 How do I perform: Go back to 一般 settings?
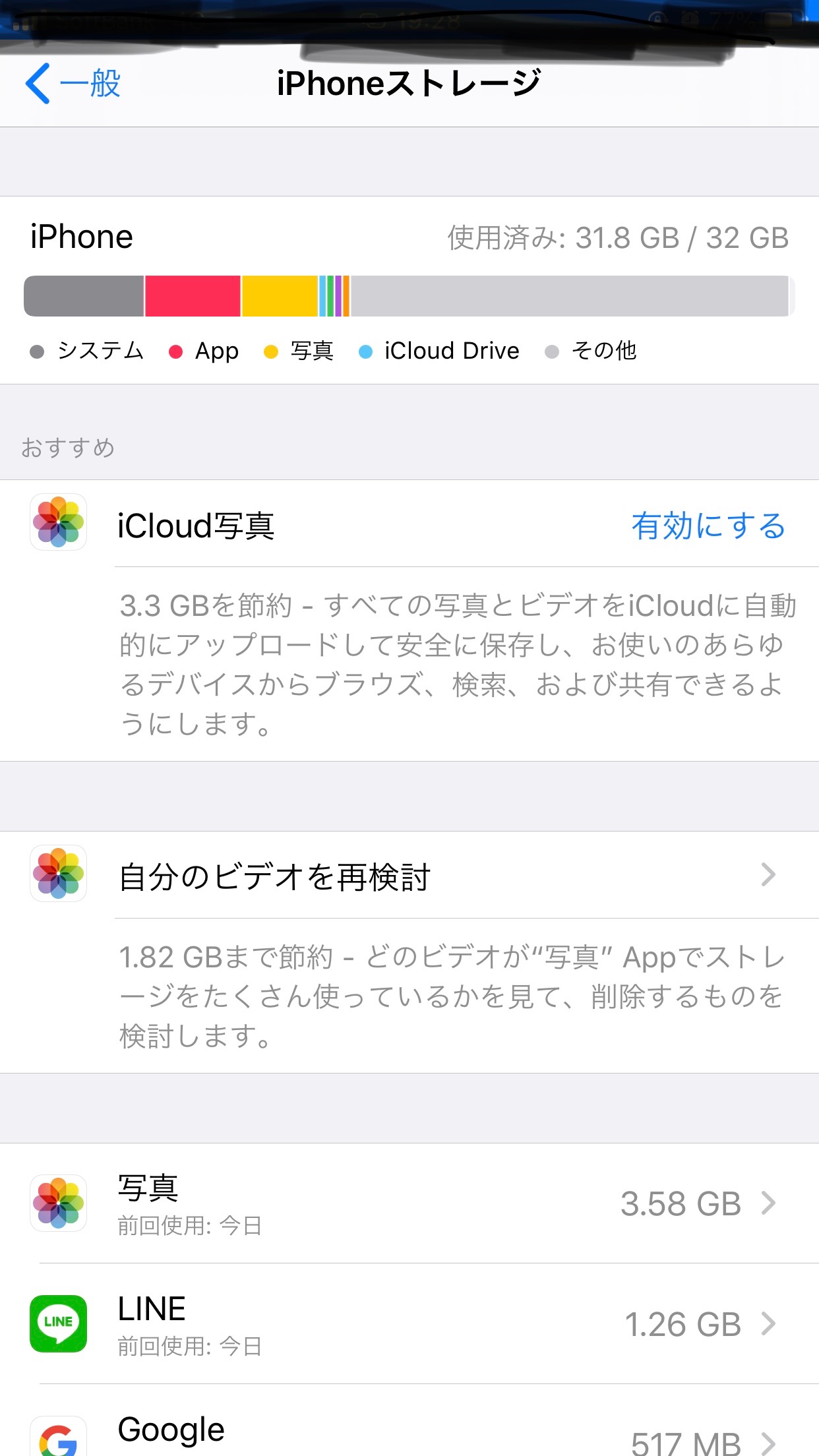(x=90, y=84)
